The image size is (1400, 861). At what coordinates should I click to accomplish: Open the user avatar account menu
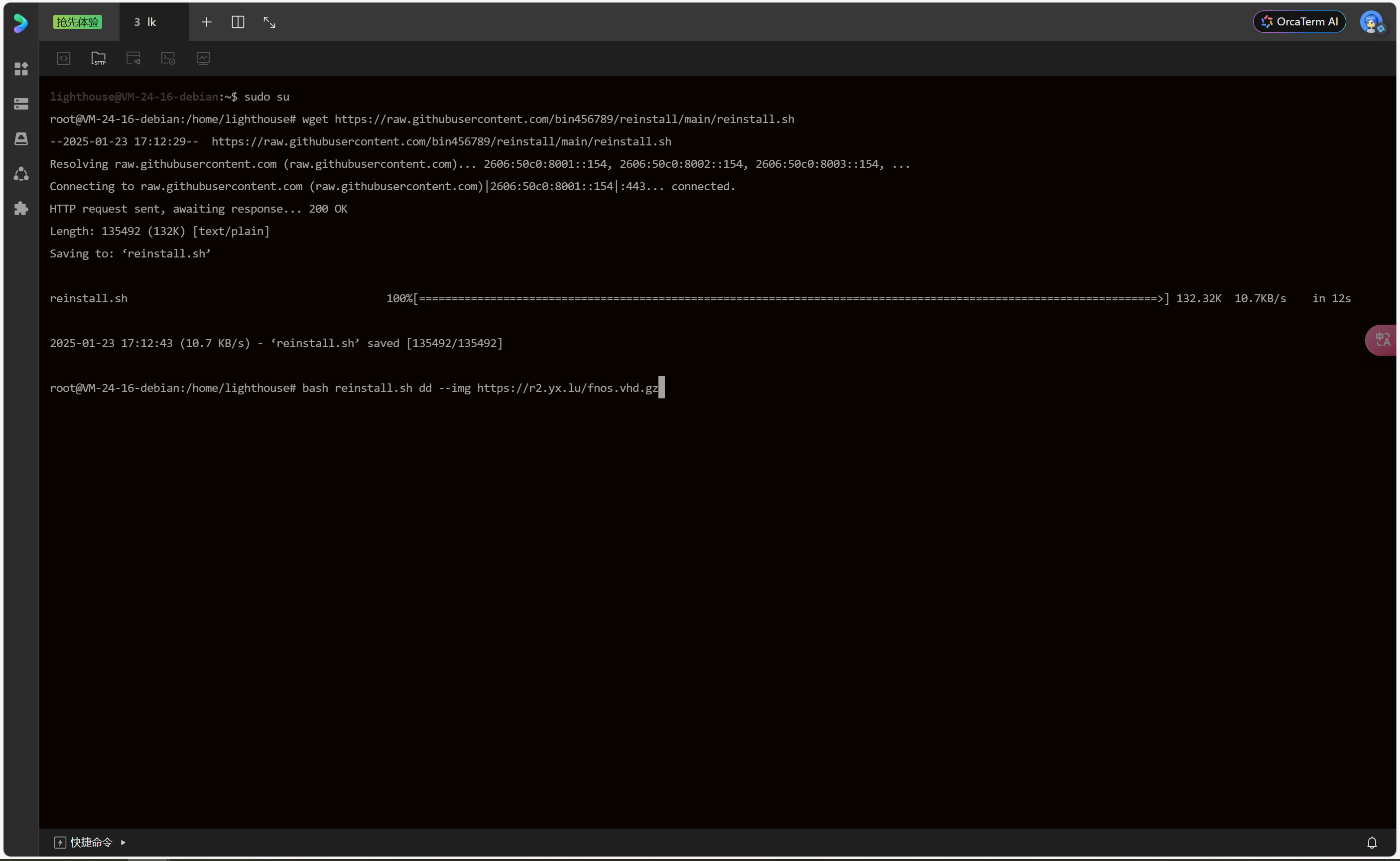pos(1372,22)
